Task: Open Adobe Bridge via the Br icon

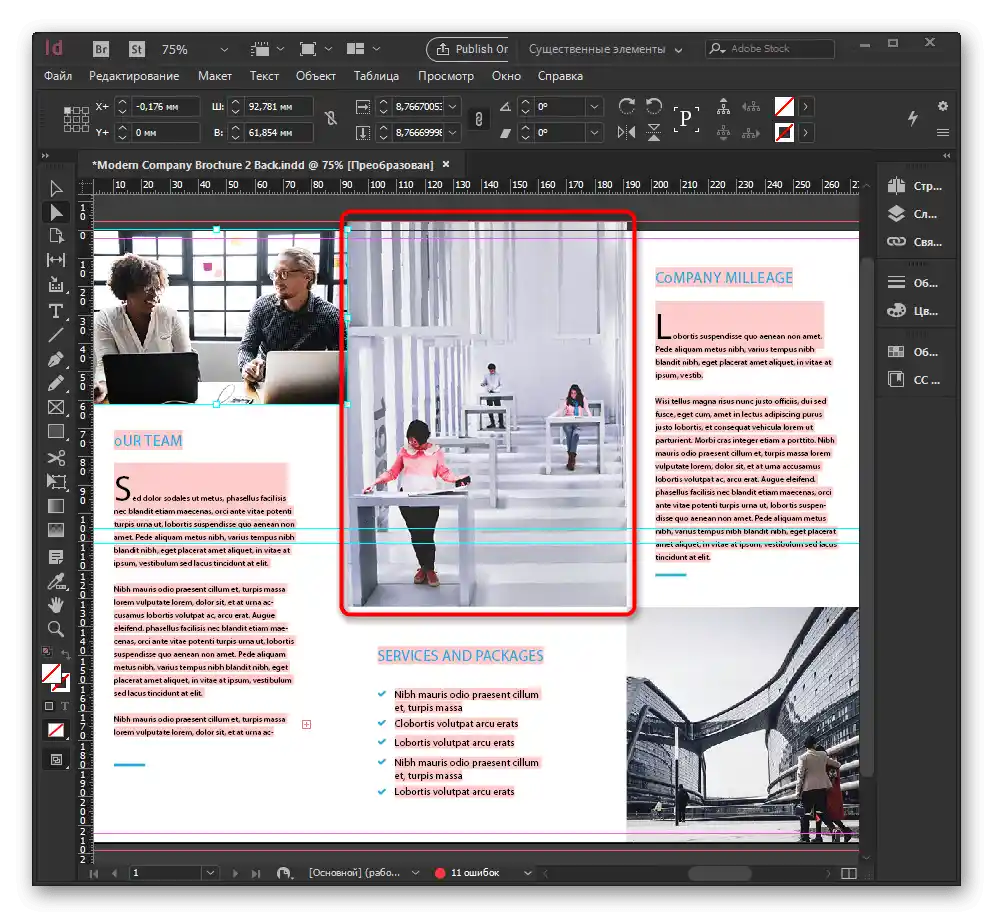Action: [x=102, y=49]
